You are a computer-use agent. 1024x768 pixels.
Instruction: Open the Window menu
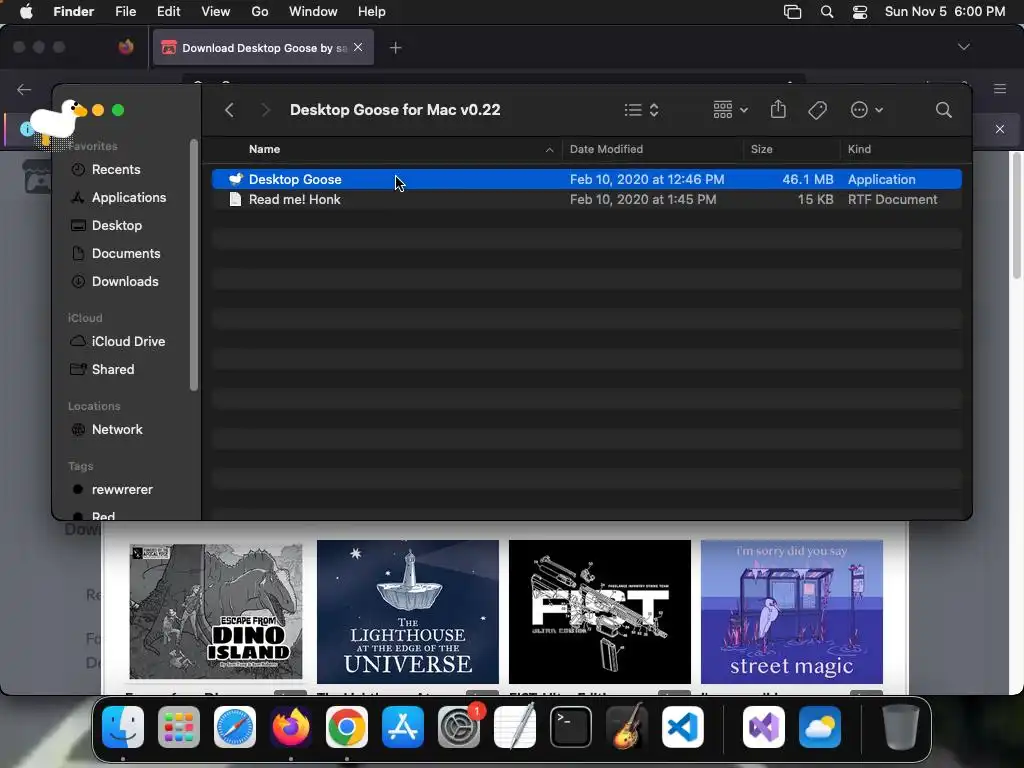click(x=313, y=12)
